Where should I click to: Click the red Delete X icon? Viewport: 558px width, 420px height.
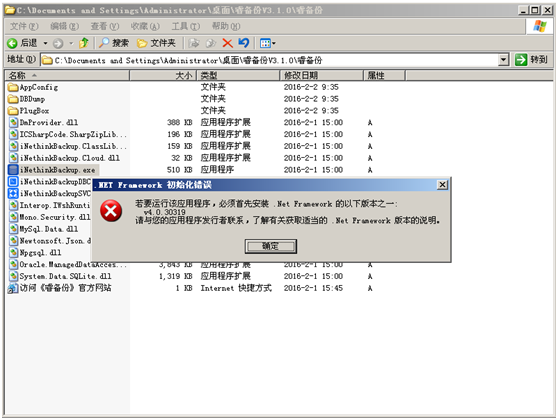point(227,43)
